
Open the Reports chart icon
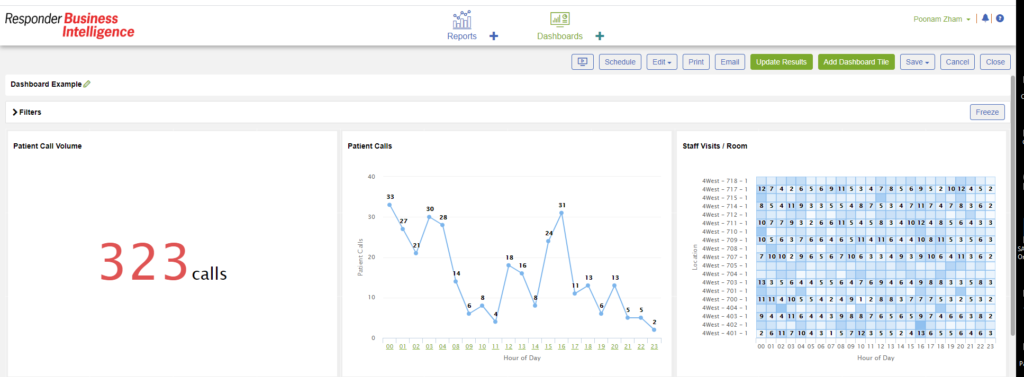462,20
